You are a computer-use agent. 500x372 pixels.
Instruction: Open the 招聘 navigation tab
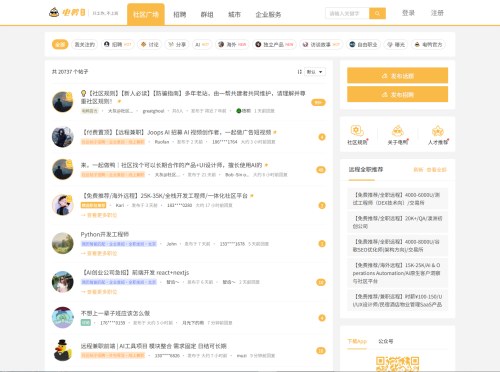[x=180, y=14]
